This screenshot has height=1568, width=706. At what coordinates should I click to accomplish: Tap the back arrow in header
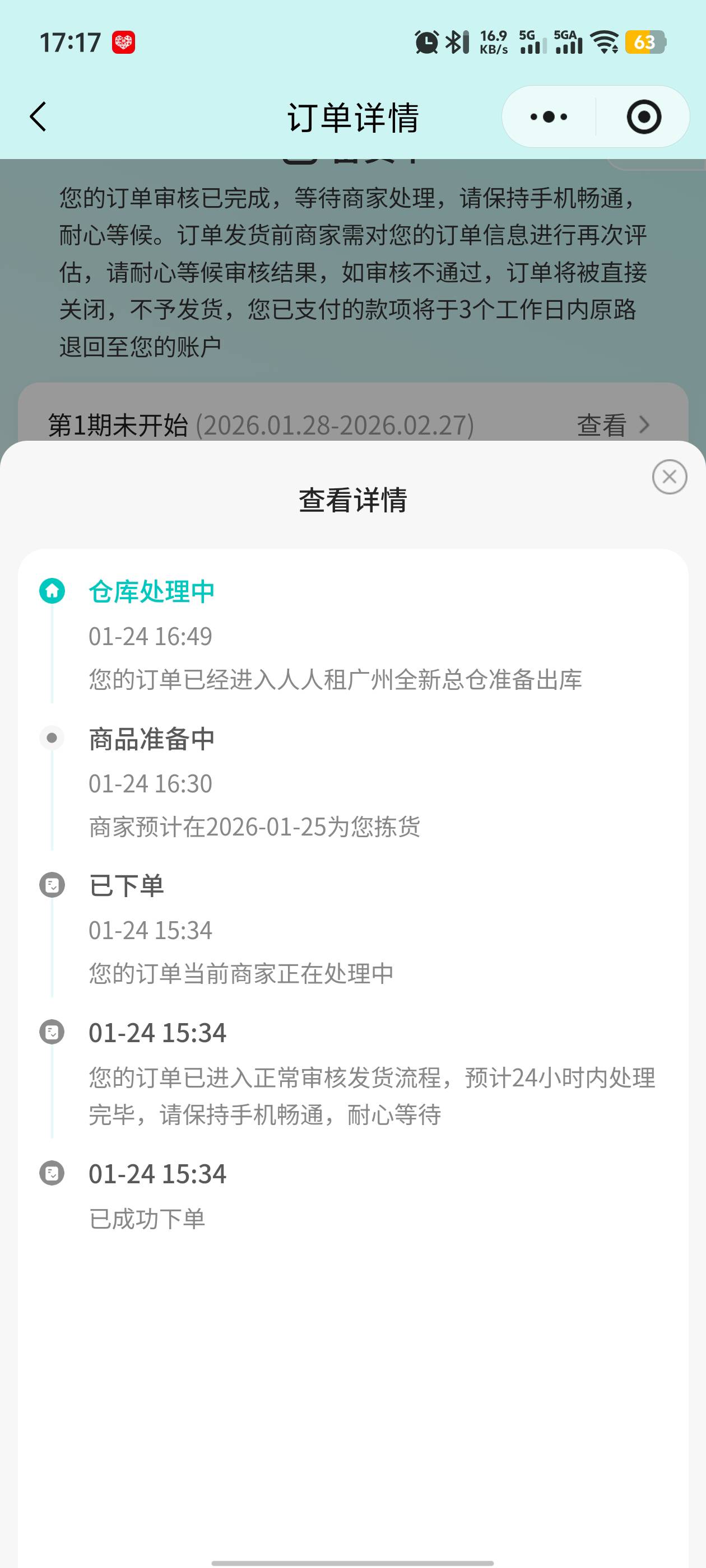point(38,116)
